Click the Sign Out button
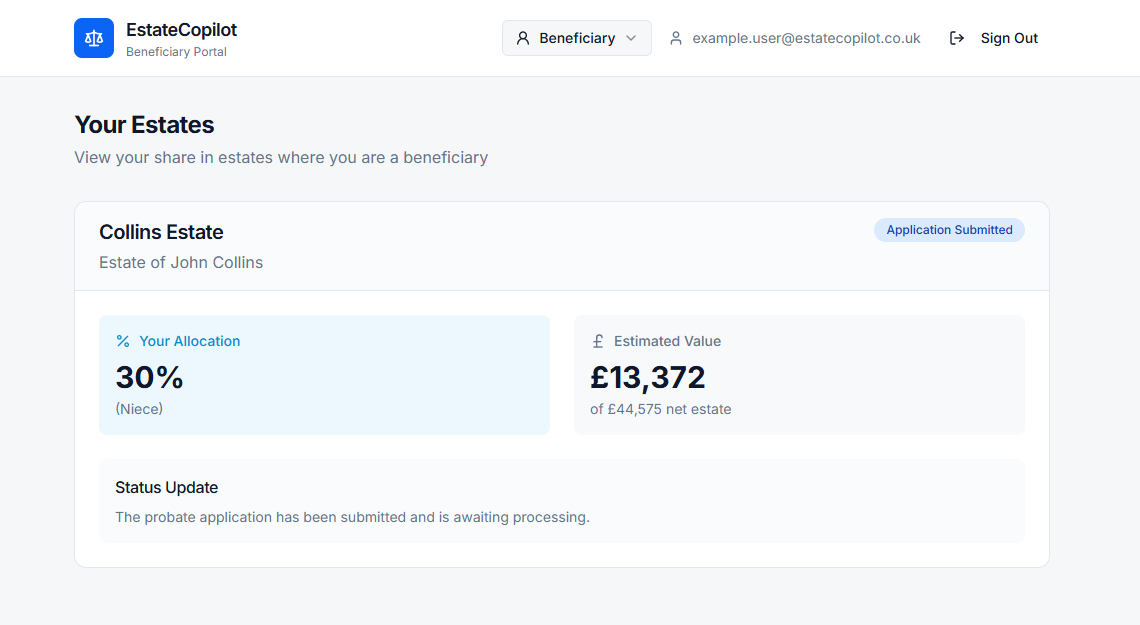 [1009, 38]
